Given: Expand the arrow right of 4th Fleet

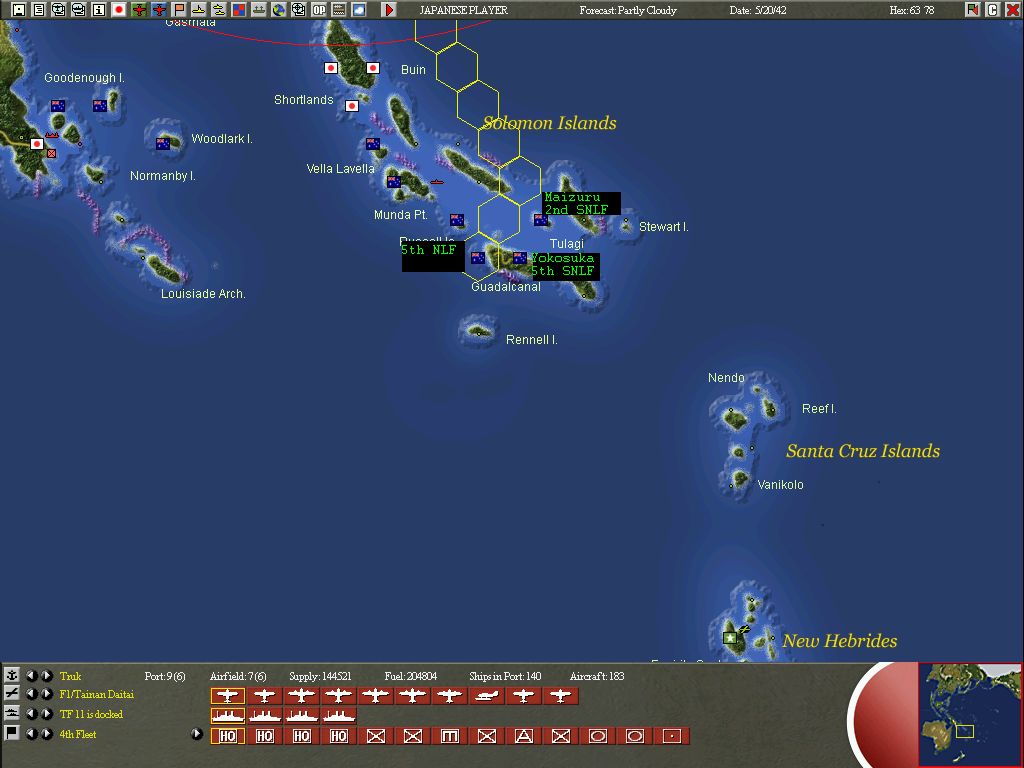Looking at the screenshot, I should click(x=197, y=734).
